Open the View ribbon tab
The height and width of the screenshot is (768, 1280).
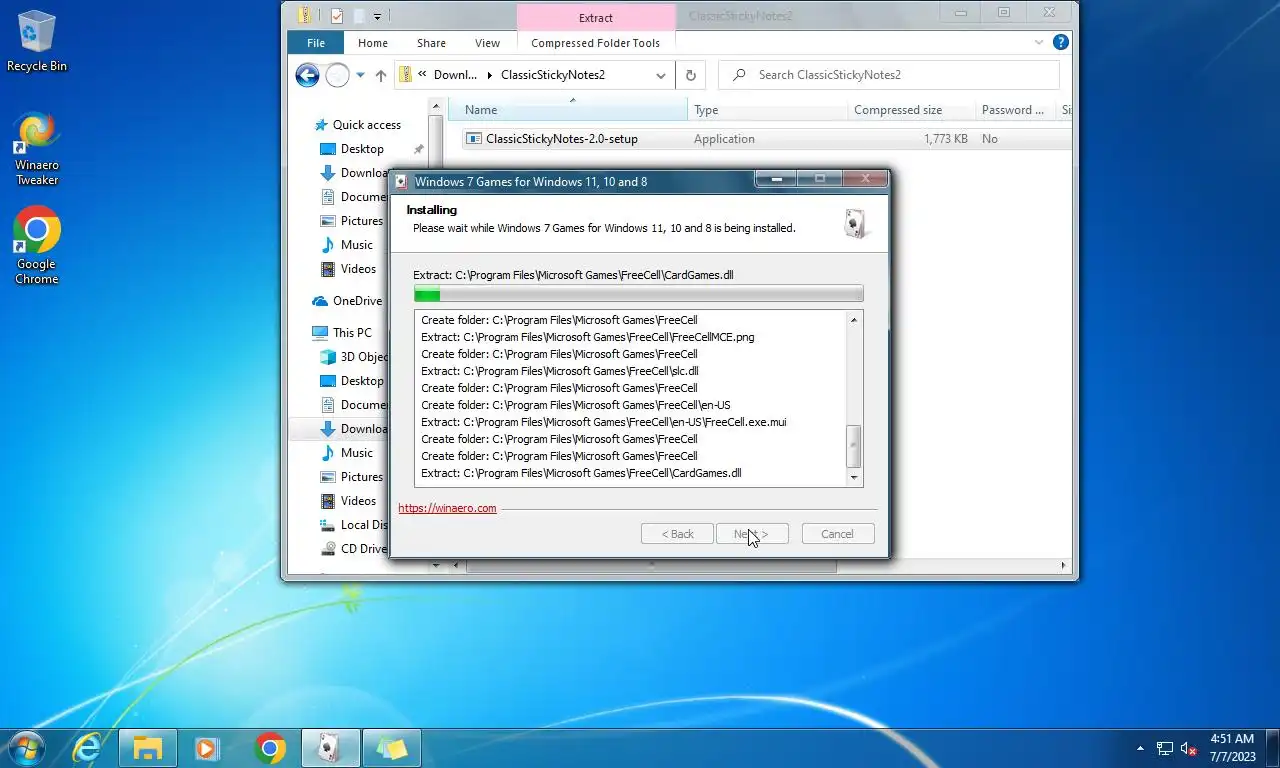point(487,43)
